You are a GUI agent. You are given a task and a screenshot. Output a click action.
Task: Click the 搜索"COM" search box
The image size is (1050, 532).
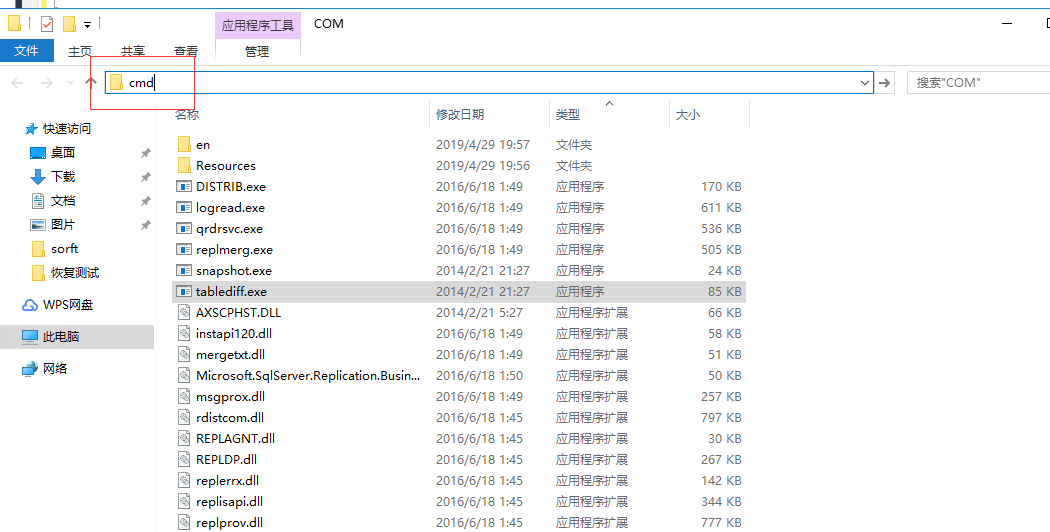978,82
